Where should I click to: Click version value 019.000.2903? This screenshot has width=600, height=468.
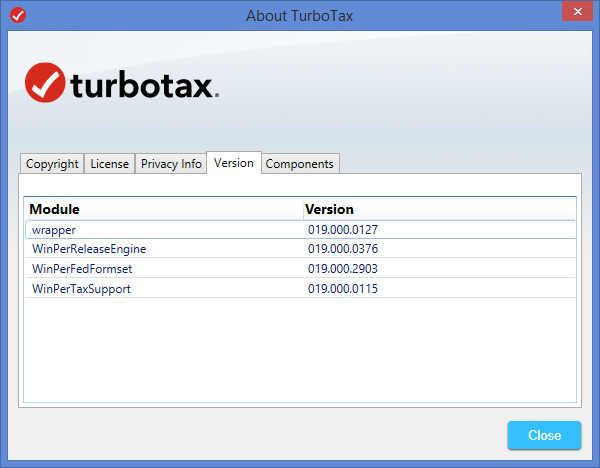343,269
